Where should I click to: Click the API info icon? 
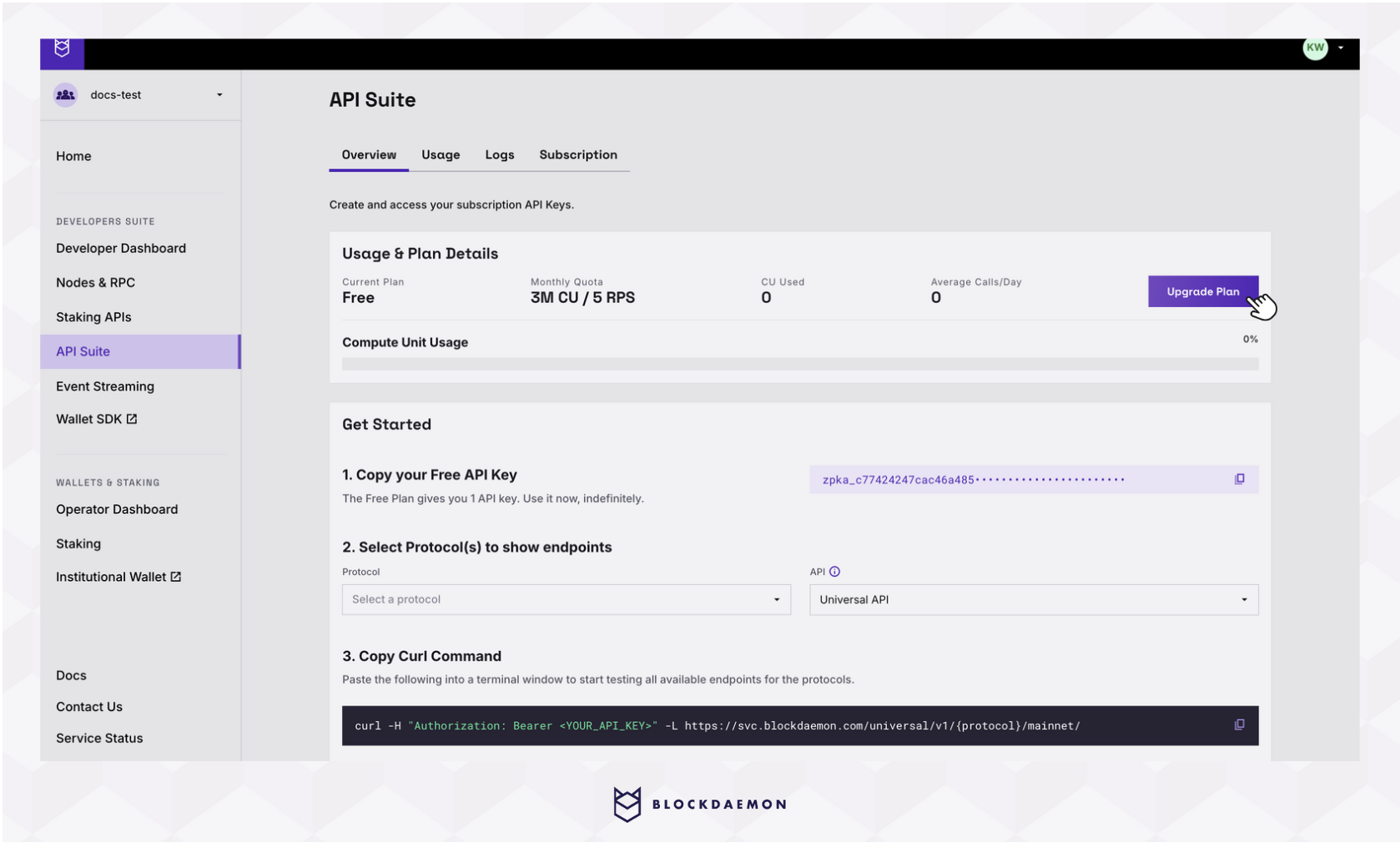[x=834, y=572]
